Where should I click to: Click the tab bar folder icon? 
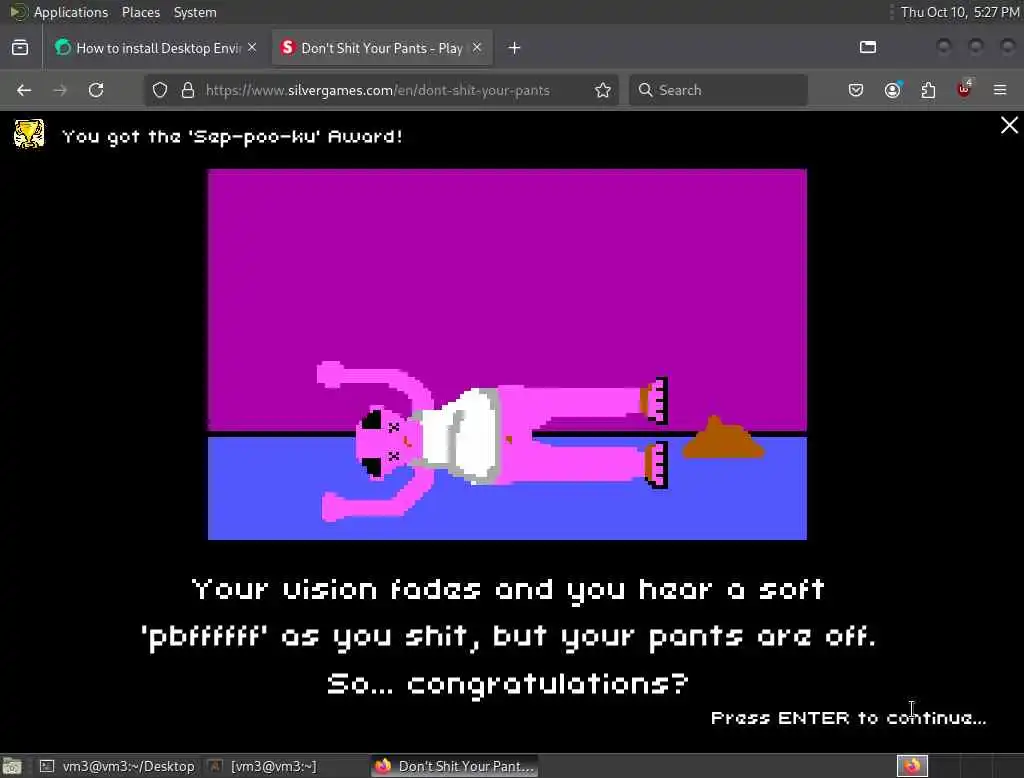click(x=868, y=47)
